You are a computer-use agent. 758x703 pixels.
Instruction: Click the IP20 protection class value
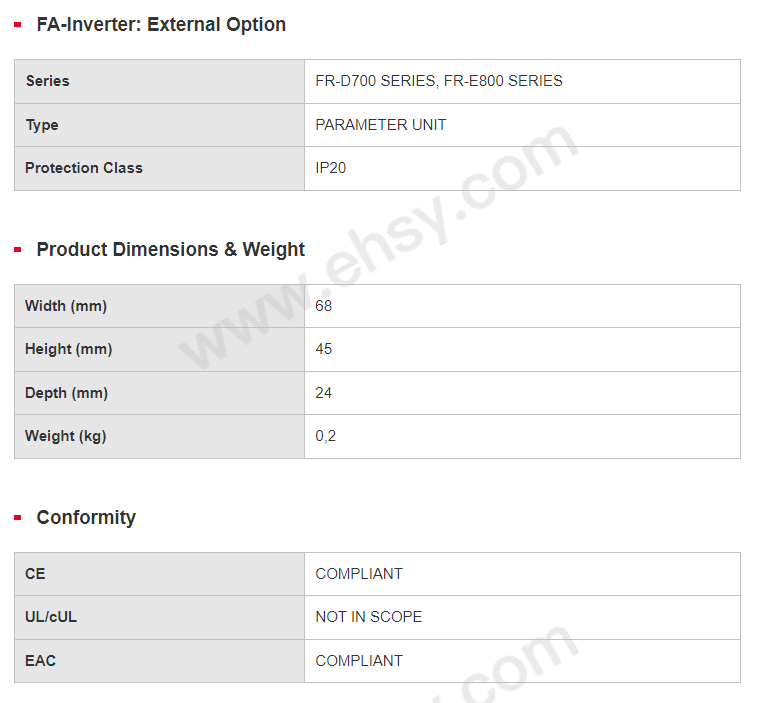(x=331, y=168)
